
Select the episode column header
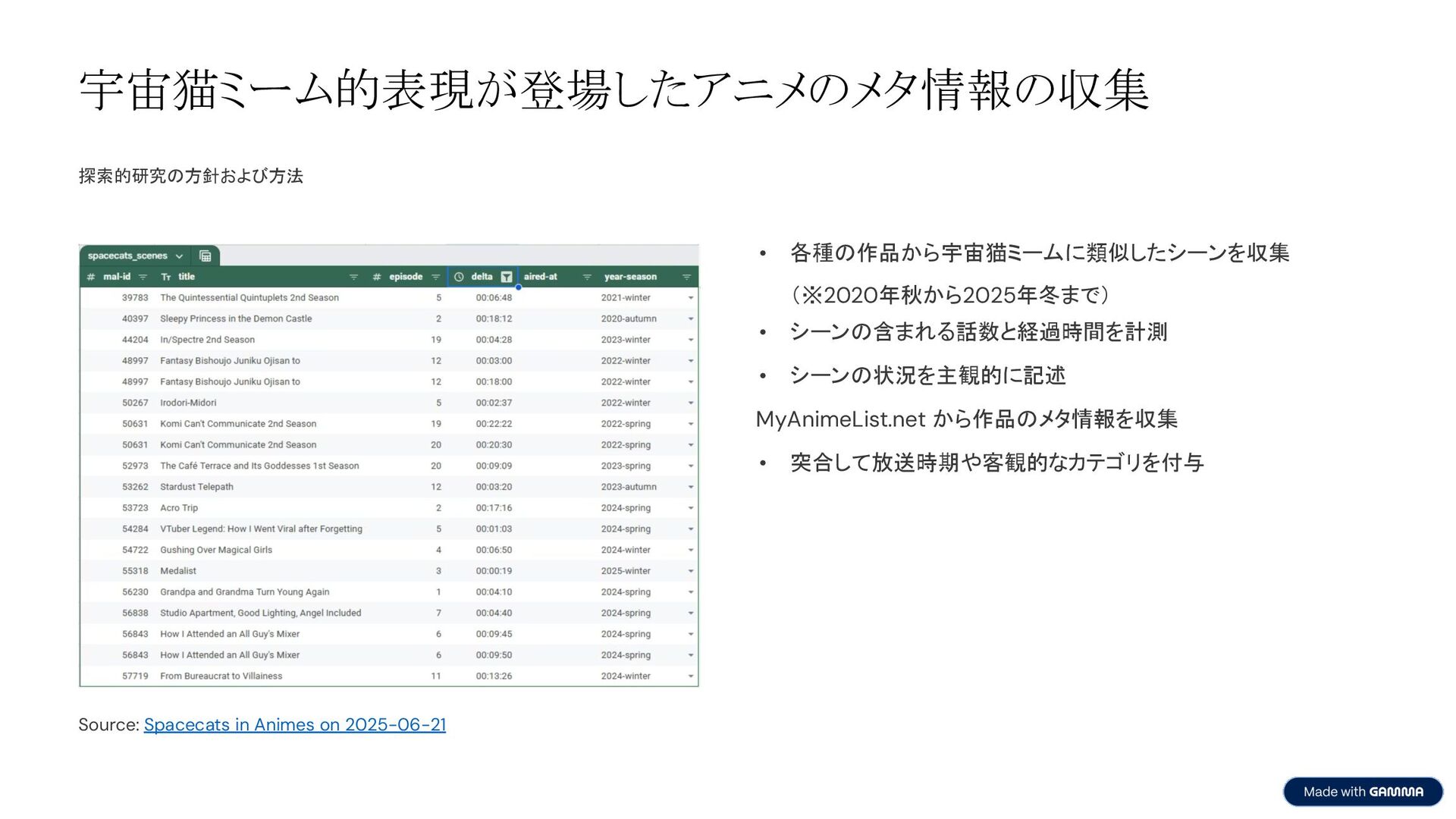point(406,277)
